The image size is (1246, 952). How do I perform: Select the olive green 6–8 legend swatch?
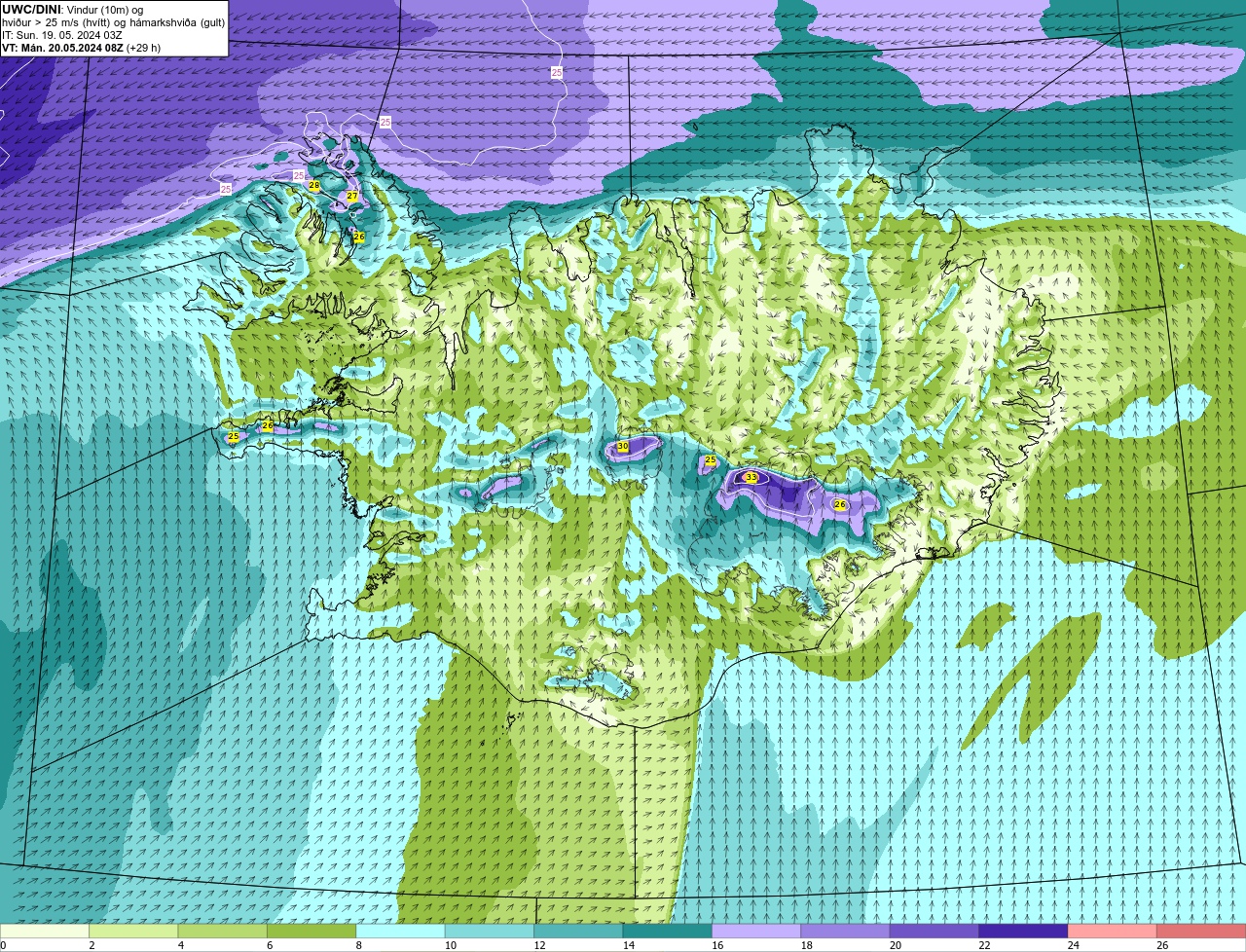tap(312, 932)
